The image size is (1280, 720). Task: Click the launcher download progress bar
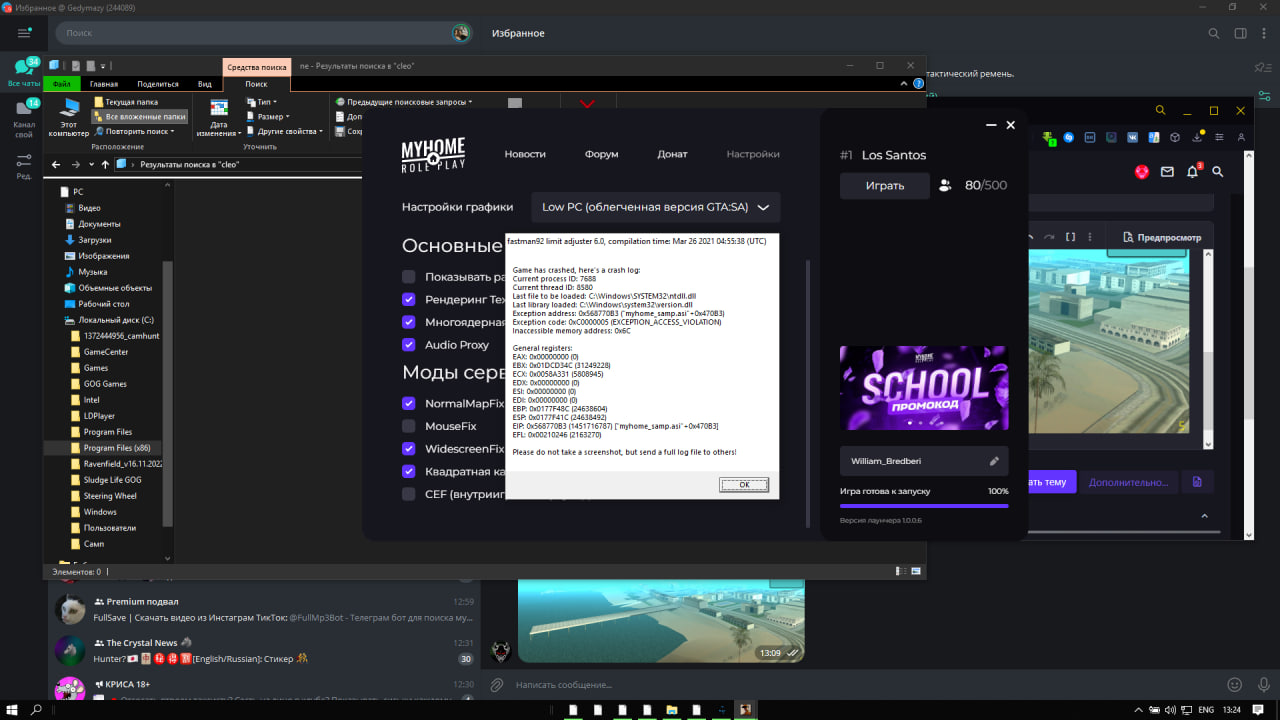click(924, 506)
